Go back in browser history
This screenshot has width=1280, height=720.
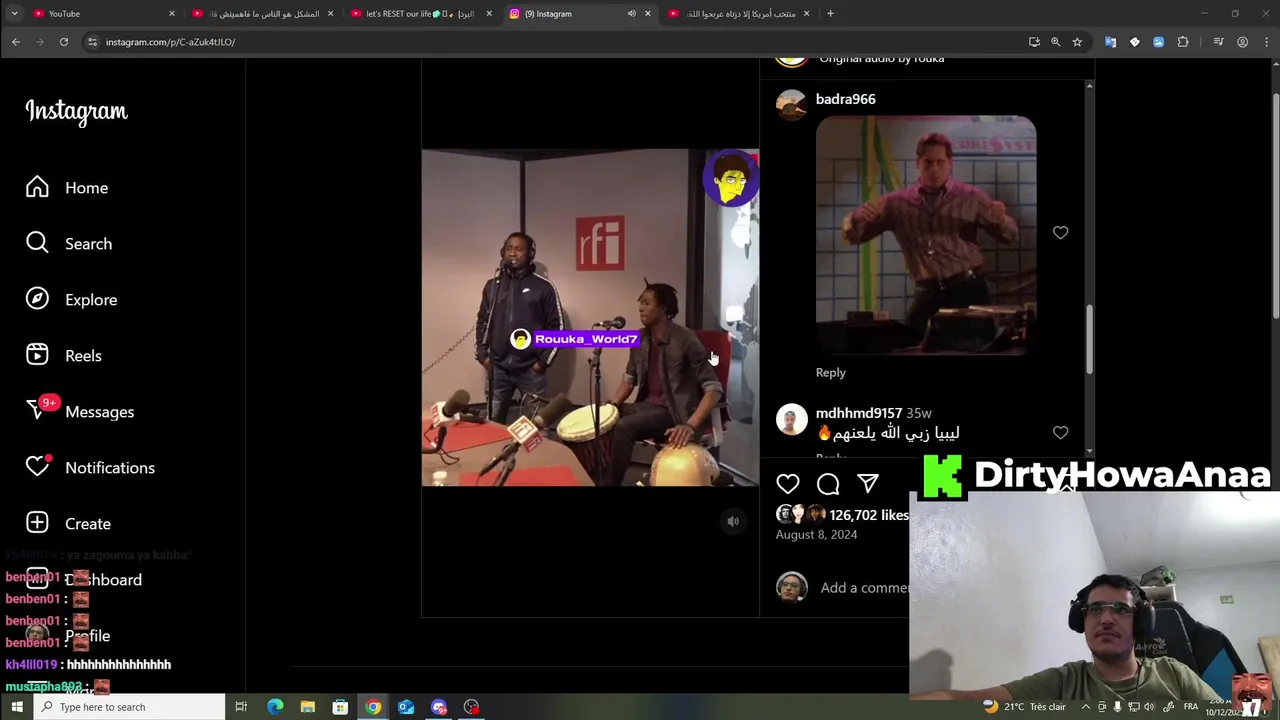(16, 42)
